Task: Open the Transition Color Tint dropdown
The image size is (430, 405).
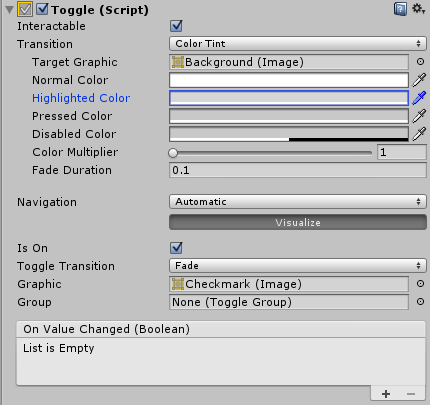Action: (x=298, y=44)
